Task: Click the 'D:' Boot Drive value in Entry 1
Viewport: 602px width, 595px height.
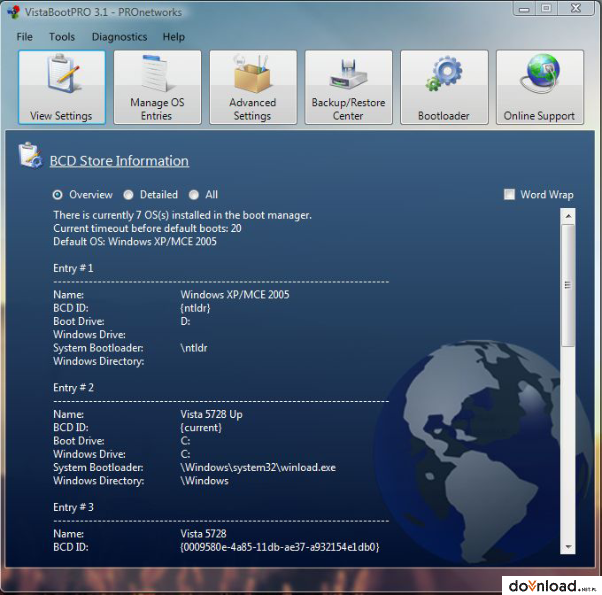Action: tap(185, 322)
